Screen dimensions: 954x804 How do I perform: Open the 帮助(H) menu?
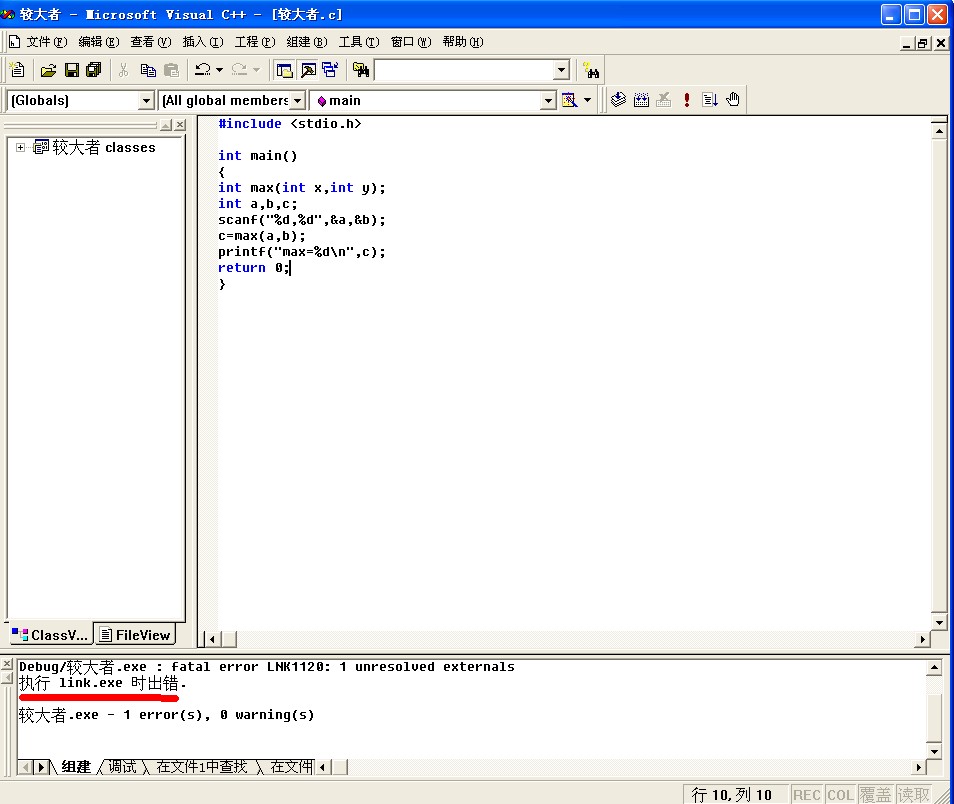click(463, 42)
